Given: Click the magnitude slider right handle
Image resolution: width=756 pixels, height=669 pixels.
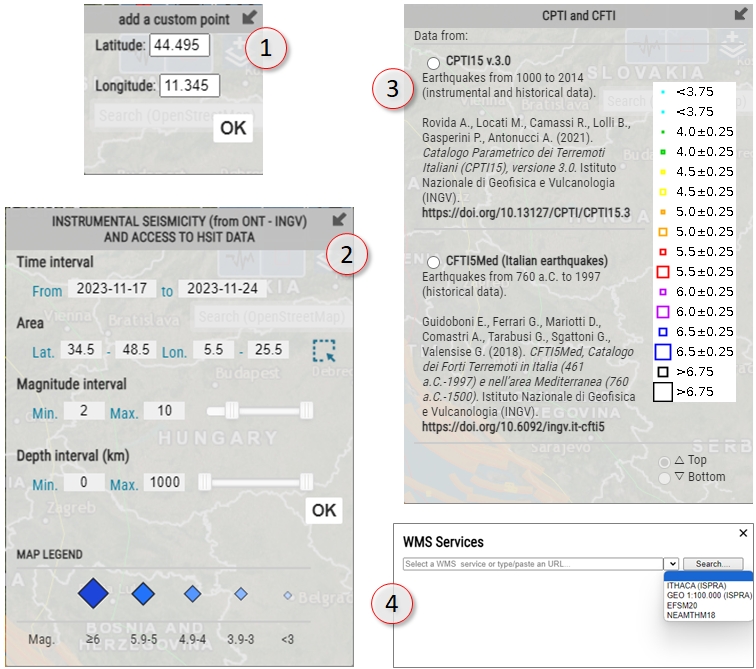Looking at the screenshot, I should pos(307,411).
